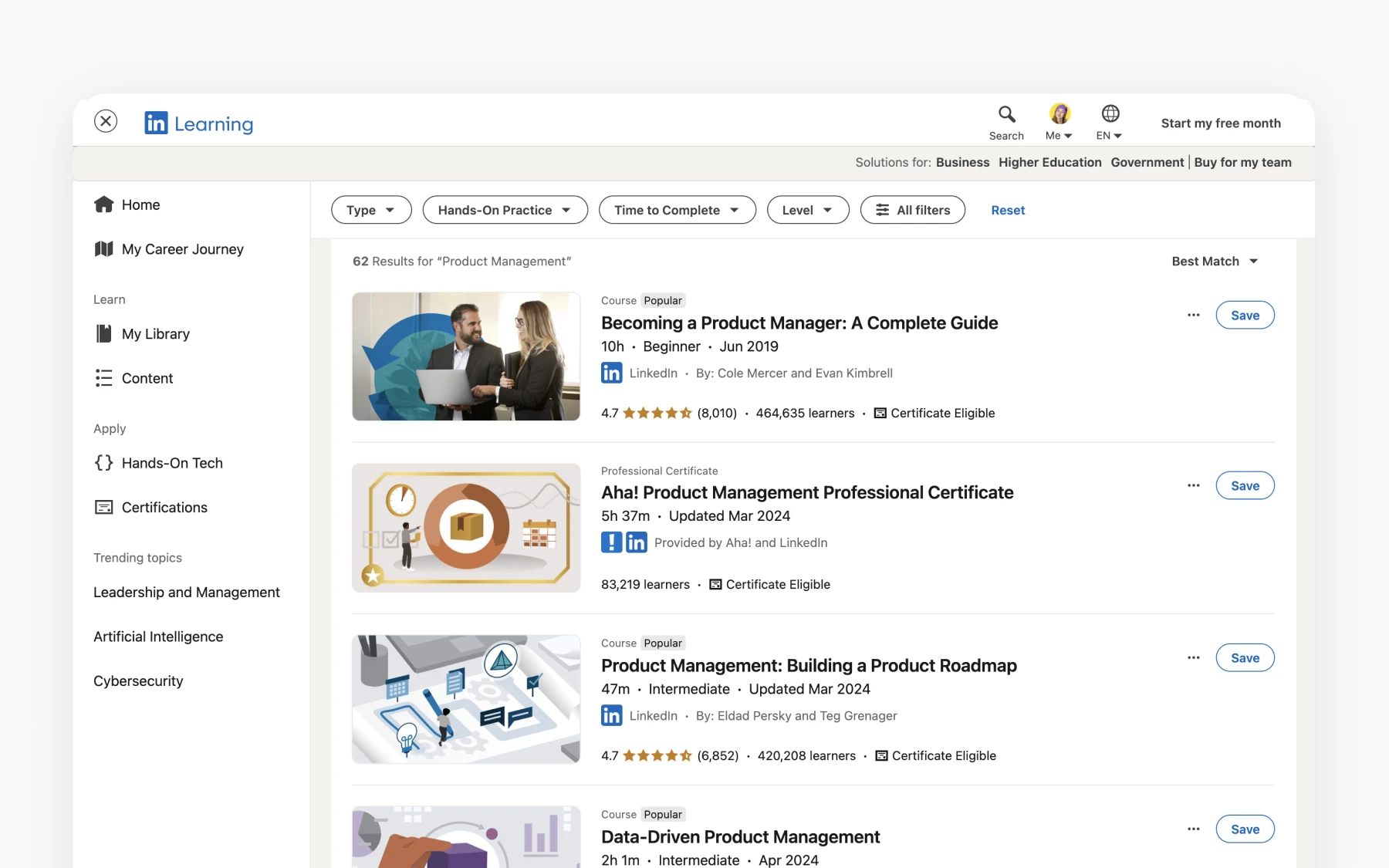Click certificate icon for Becoming a Product Manager
This screenshot has width=1389, height=868.
880,414
